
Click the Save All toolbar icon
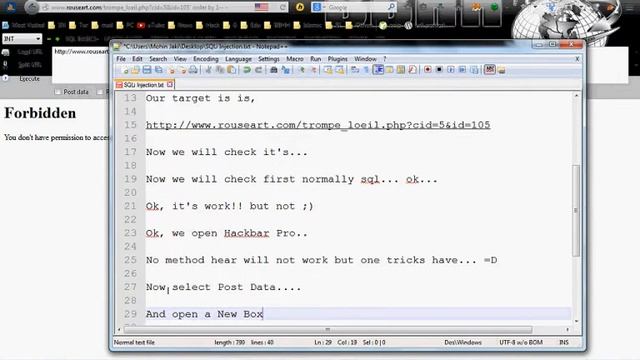[x=159, y=70]
